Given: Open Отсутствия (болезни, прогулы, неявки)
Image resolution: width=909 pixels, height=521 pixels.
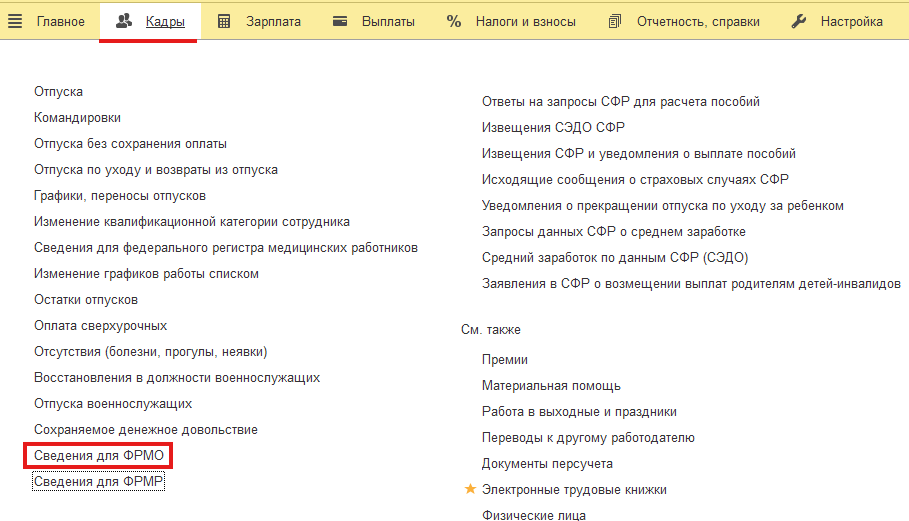Looking at the screenshot, I should (x=150, y=352).
